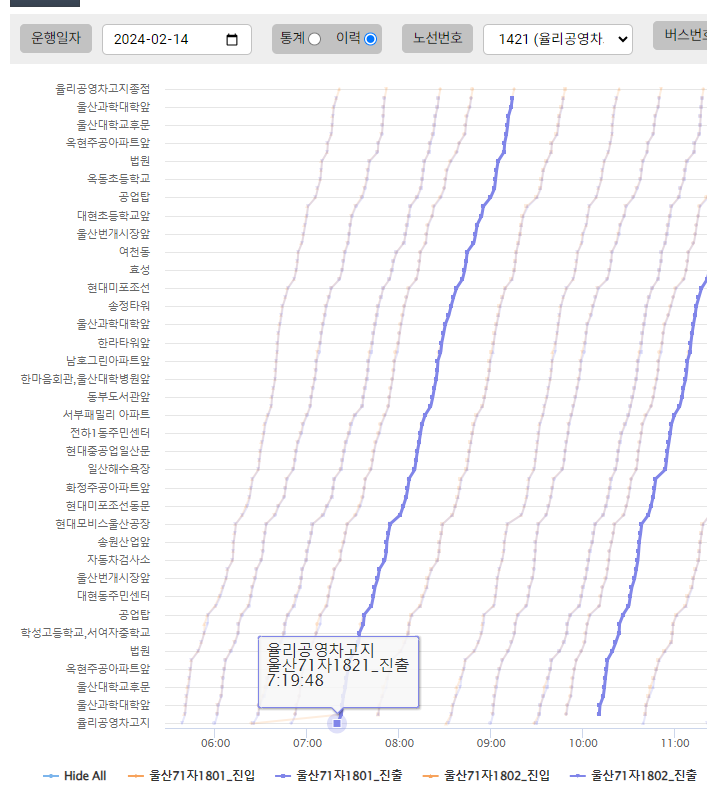Image resolution: width=707 pixels, height=795 pixels.
Task: Click the 버스번호 button
Action: [x=683, y=37]
